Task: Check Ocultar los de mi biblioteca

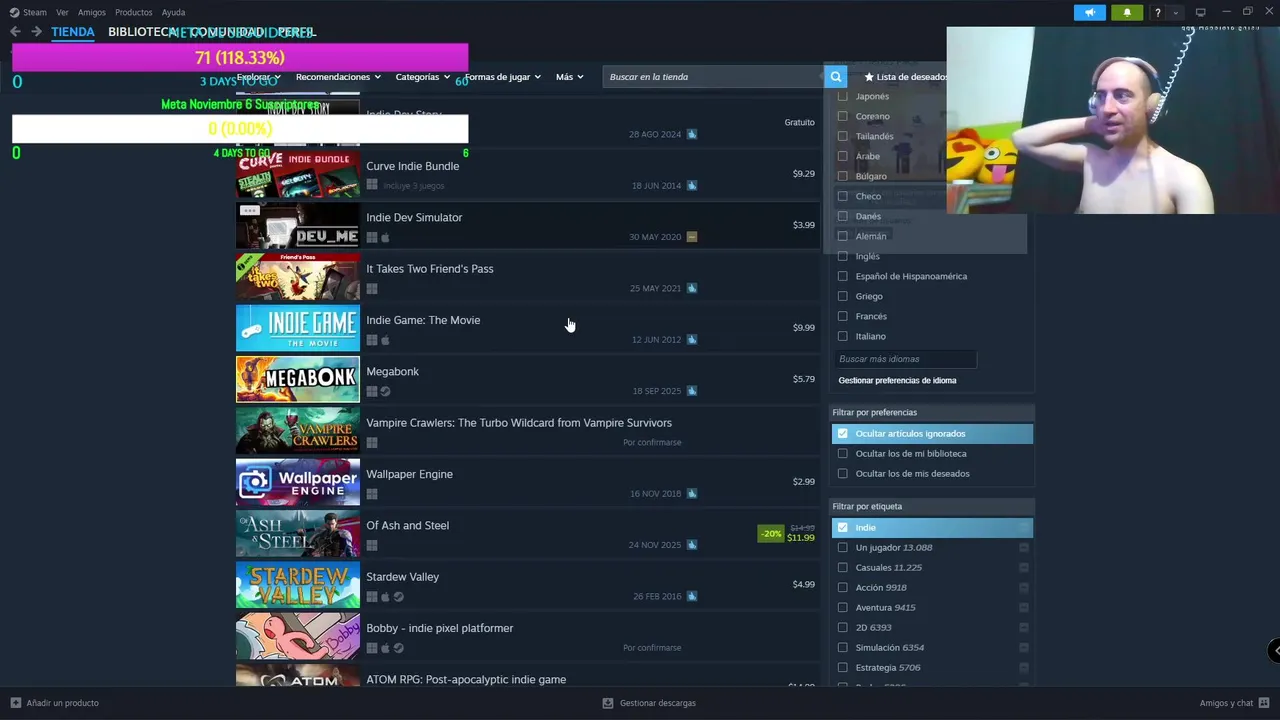Action: coord(842,453)
